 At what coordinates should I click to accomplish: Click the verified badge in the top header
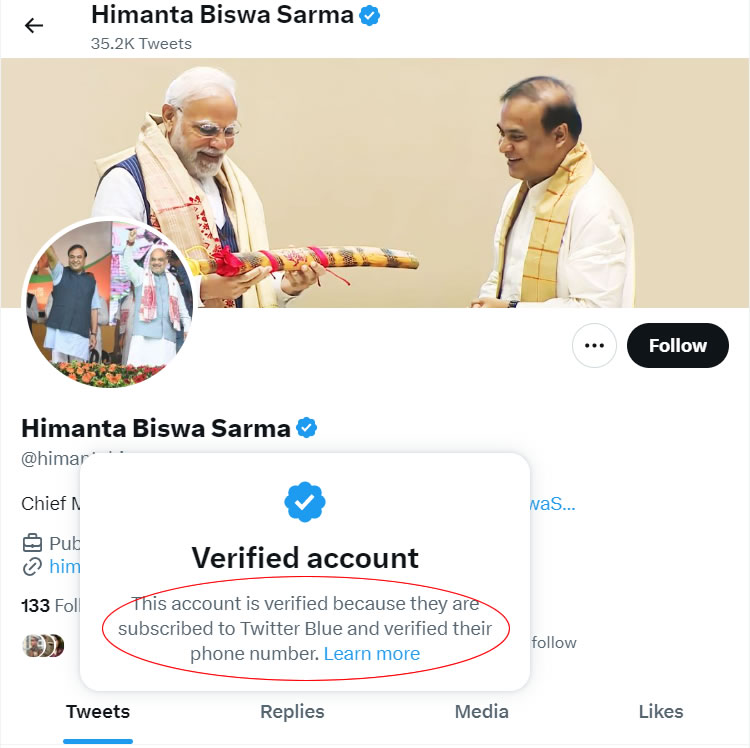370,16
